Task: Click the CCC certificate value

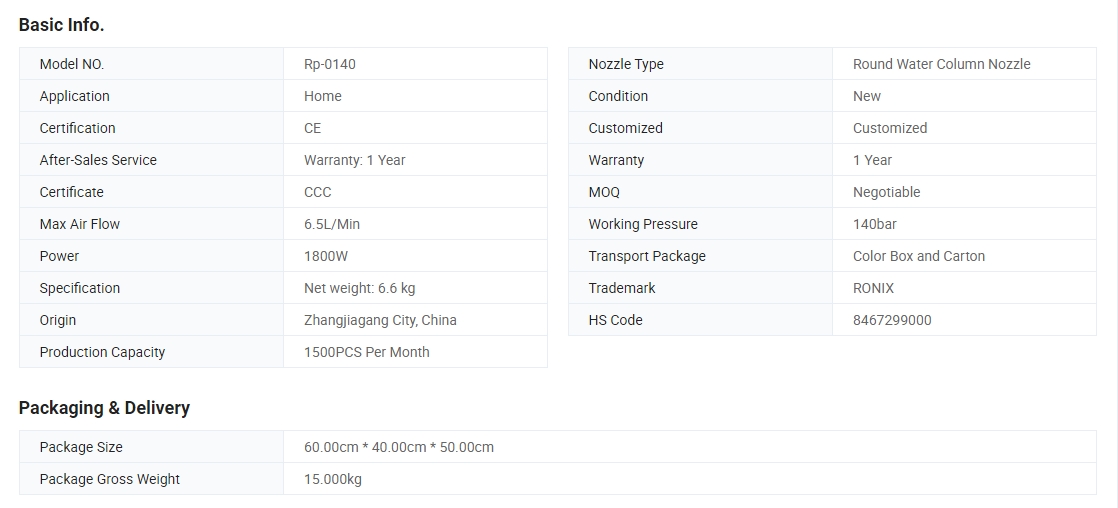Action: point(317,192)
